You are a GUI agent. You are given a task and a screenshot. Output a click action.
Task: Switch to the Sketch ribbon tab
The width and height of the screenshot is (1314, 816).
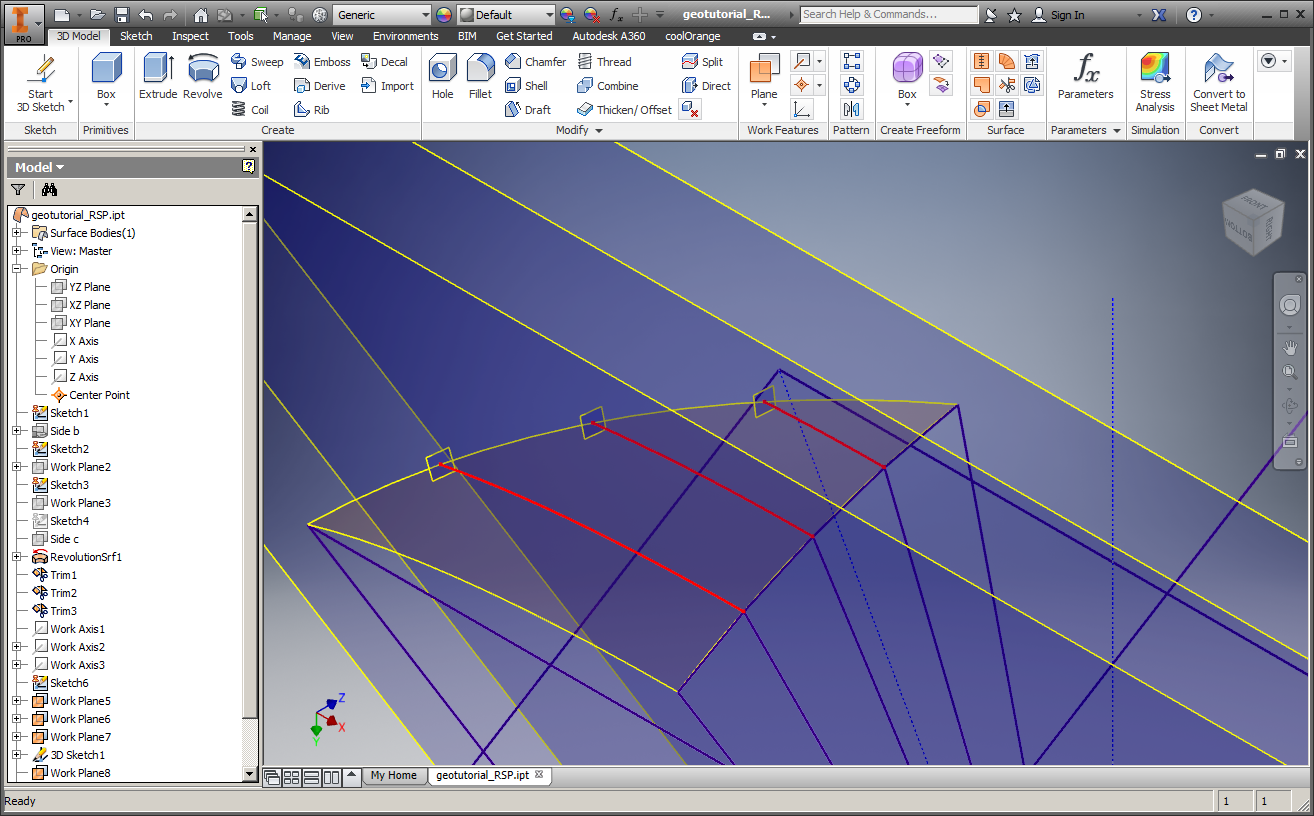[137, 36]
